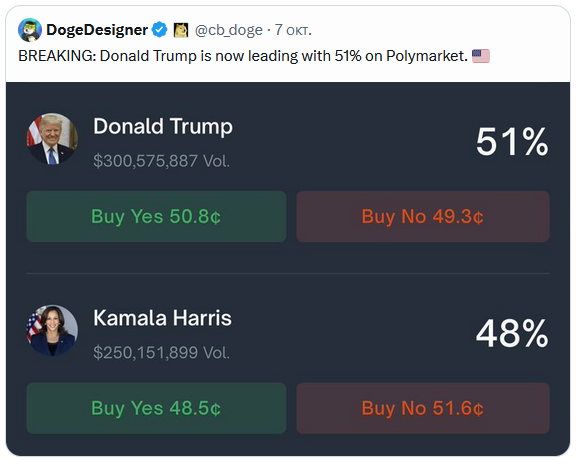580x465 pixels.
Task: Buy No 51.6¢ on Kamala Harris
Action: pos(423,408)
